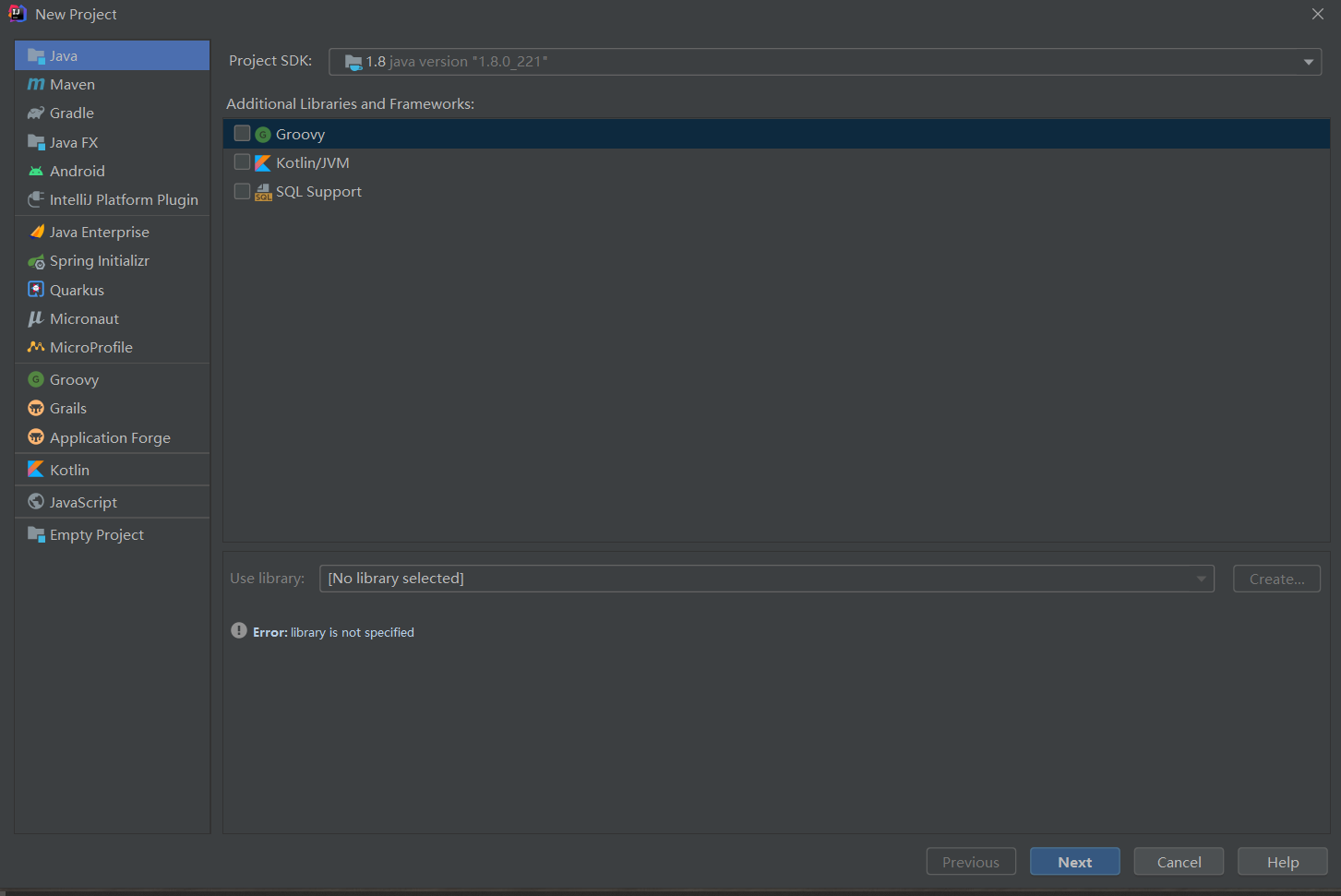The width and height of the screenshot is (1341, 896).
Task: Click the Application Forge icon
Action: [36, 437]
